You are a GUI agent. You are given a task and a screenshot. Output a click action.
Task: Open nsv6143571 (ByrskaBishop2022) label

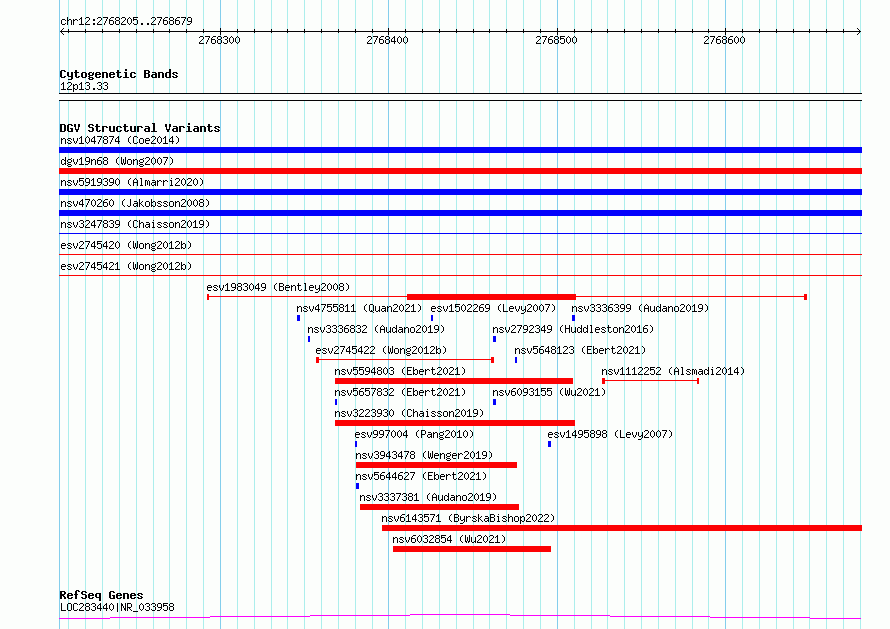tap(468, 518)
